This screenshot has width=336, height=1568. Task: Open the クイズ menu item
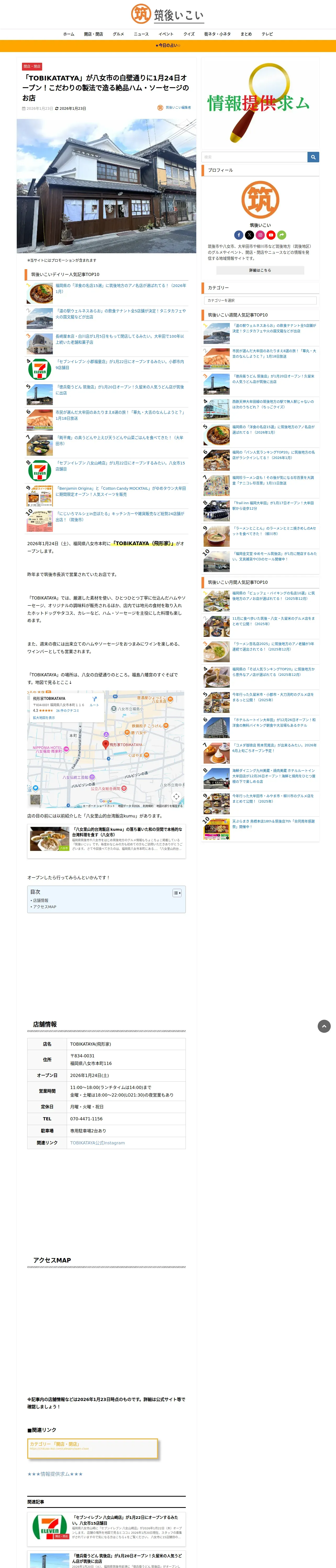(189, 34)
